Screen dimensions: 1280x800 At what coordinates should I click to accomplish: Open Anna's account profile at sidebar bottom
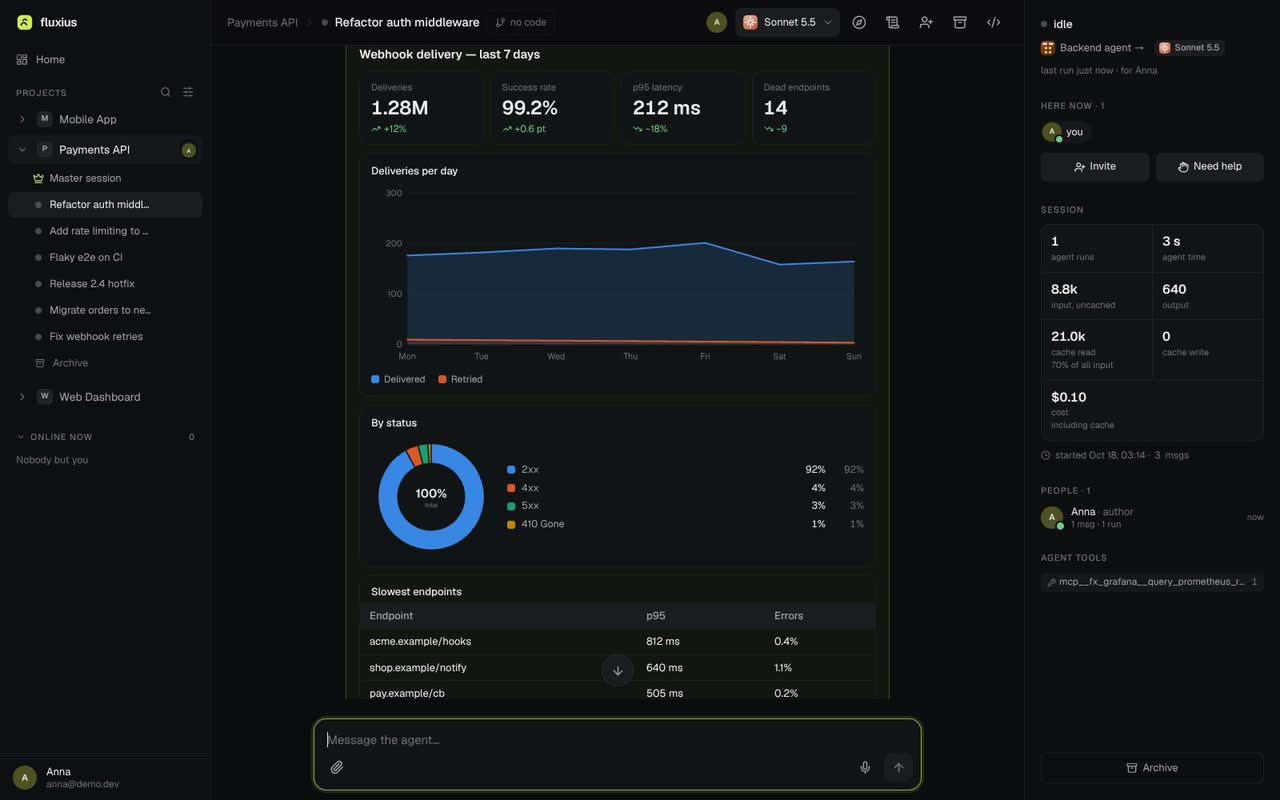coord(105,777)
